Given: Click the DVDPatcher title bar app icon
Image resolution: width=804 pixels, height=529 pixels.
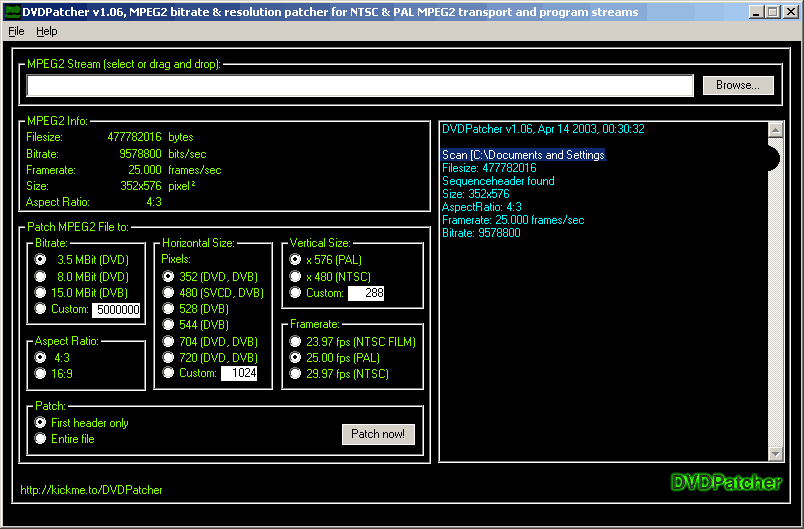Looking at the screenshot, I should pyautogui.click(x=12, y=11).
